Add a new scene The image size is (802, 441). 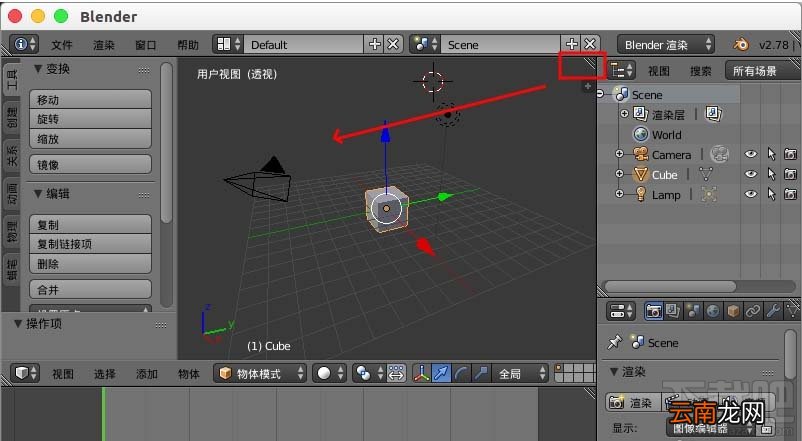pos(571,45)
